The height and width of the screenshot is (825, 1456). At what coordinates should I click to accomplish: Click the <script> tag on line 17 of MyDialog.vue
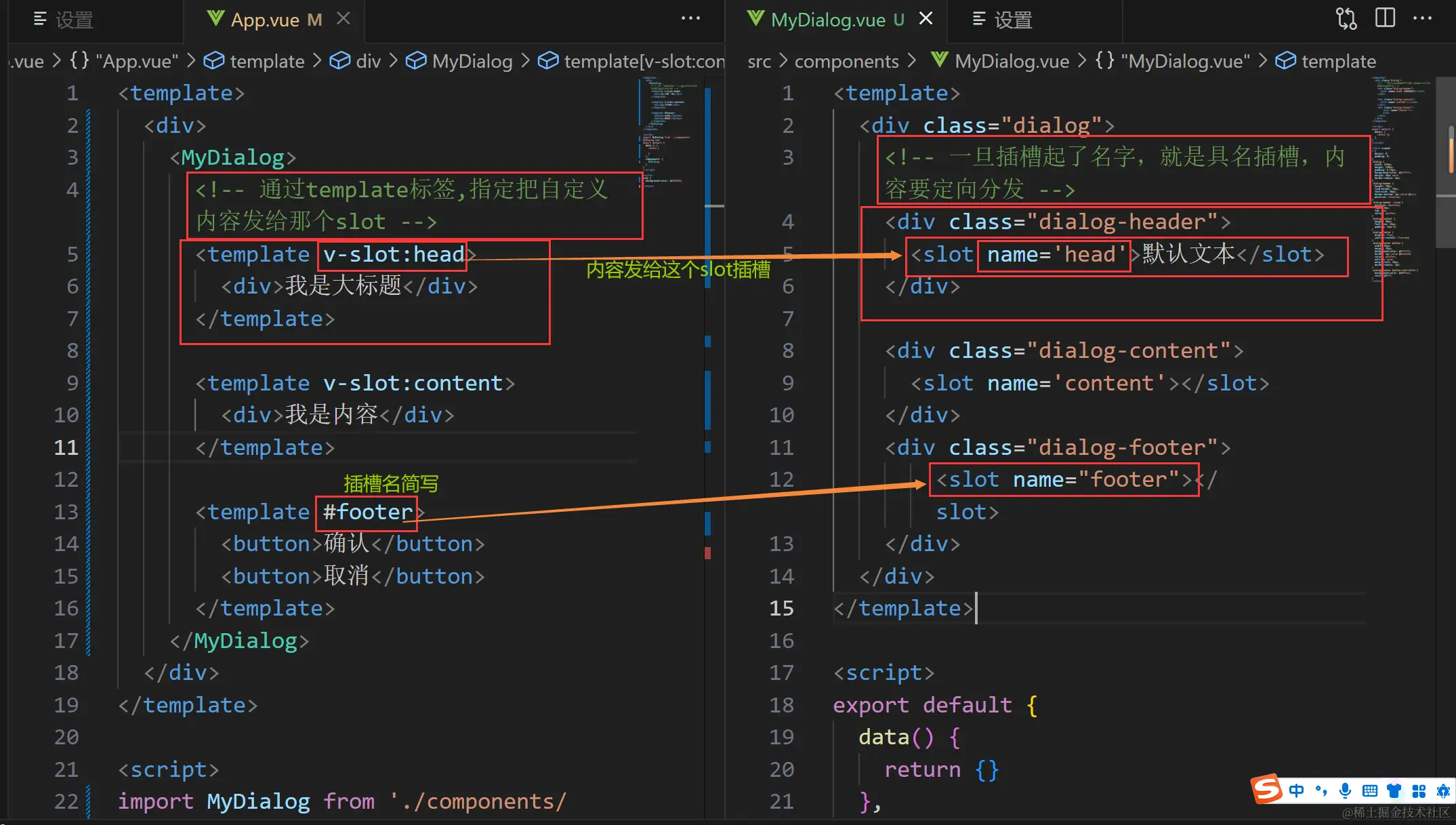pos(883,672)
